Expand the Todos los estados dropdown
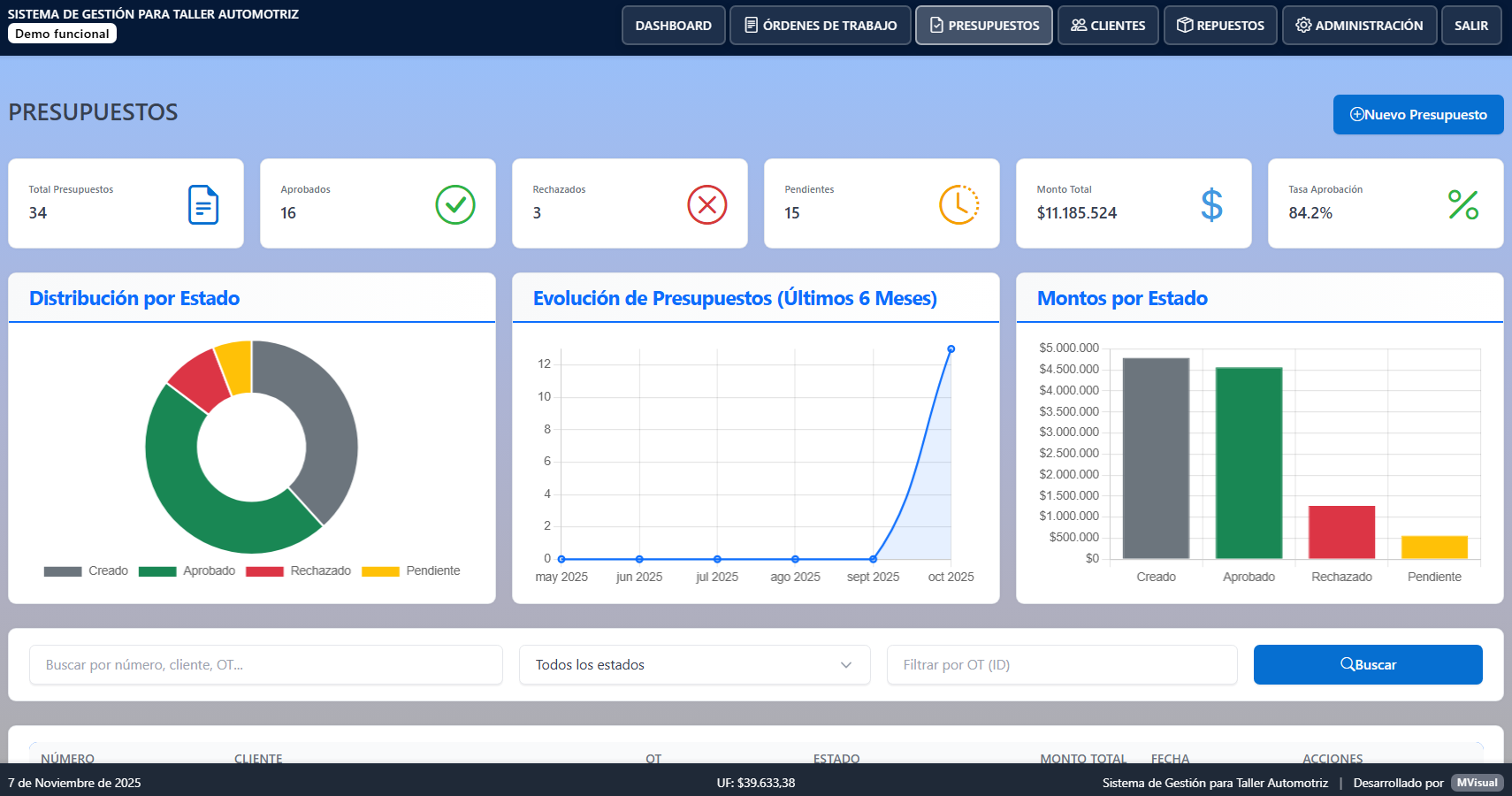The width and height of the screenshot is (1512, 796). pyautogui.click(x=695, y=665)
